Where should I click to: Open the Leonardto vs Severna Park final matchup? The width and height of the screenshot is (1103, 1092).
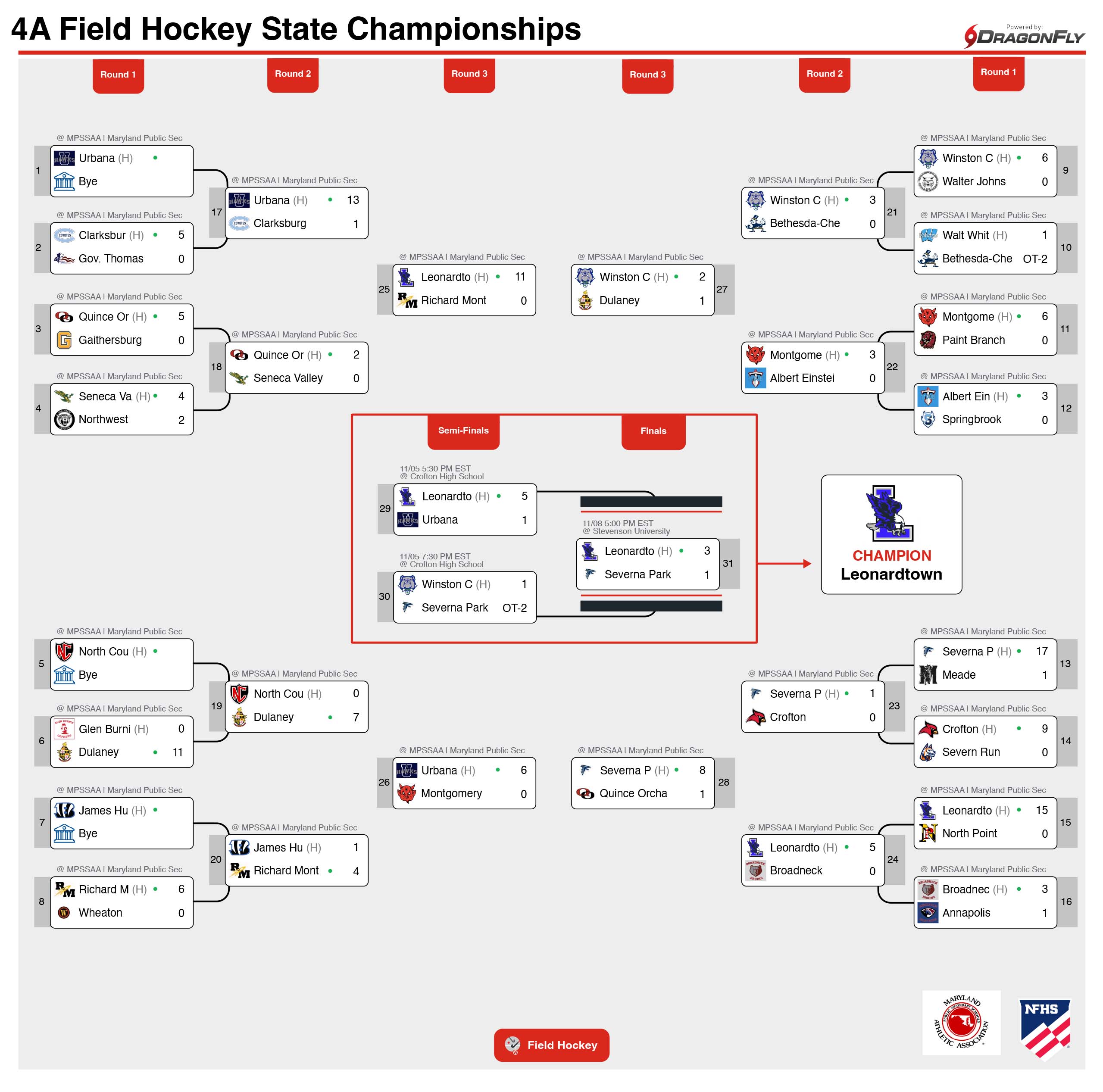coord(647,563)
